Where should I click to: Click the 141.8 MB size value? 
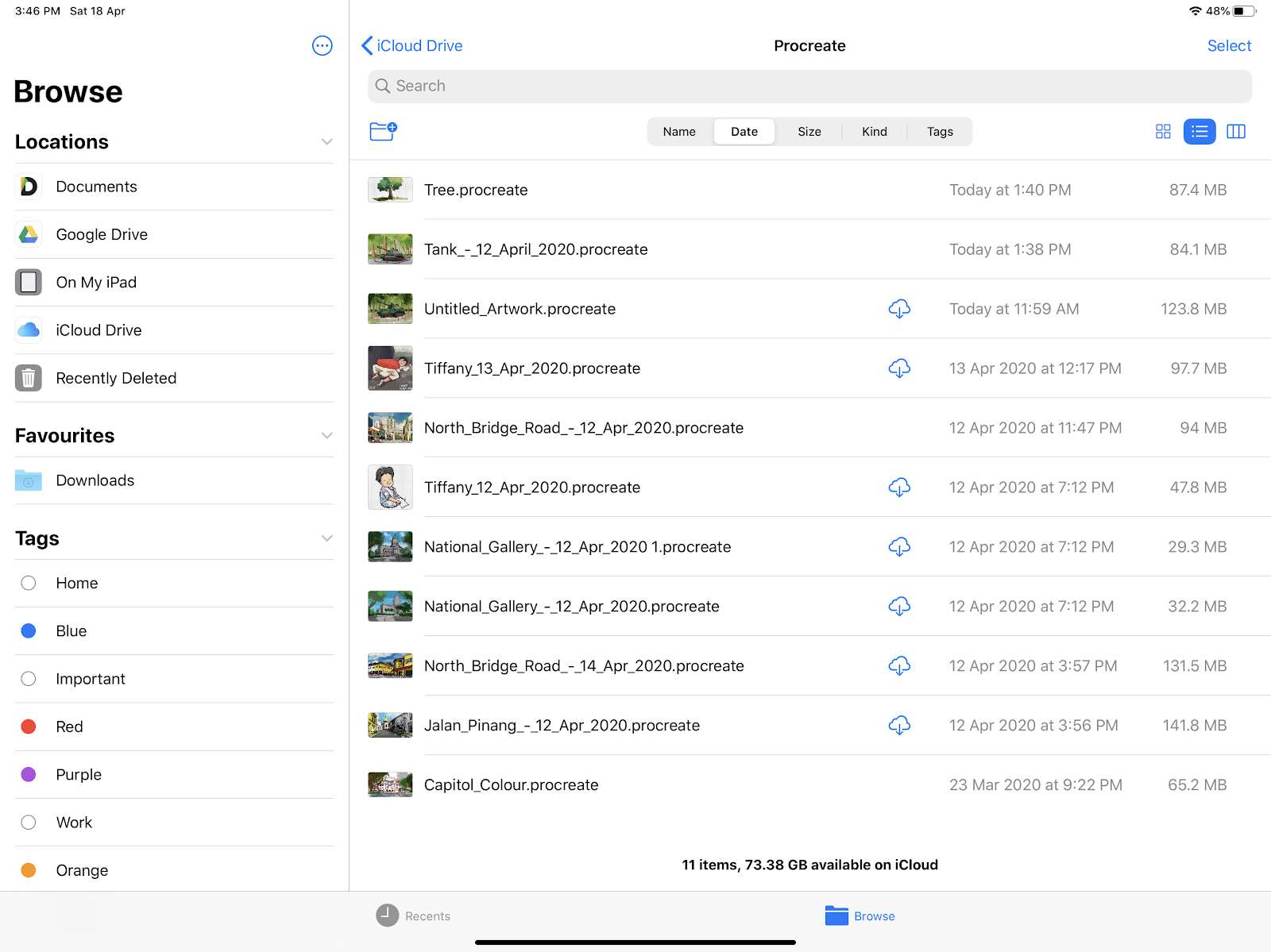click(x=1195, y=726)
